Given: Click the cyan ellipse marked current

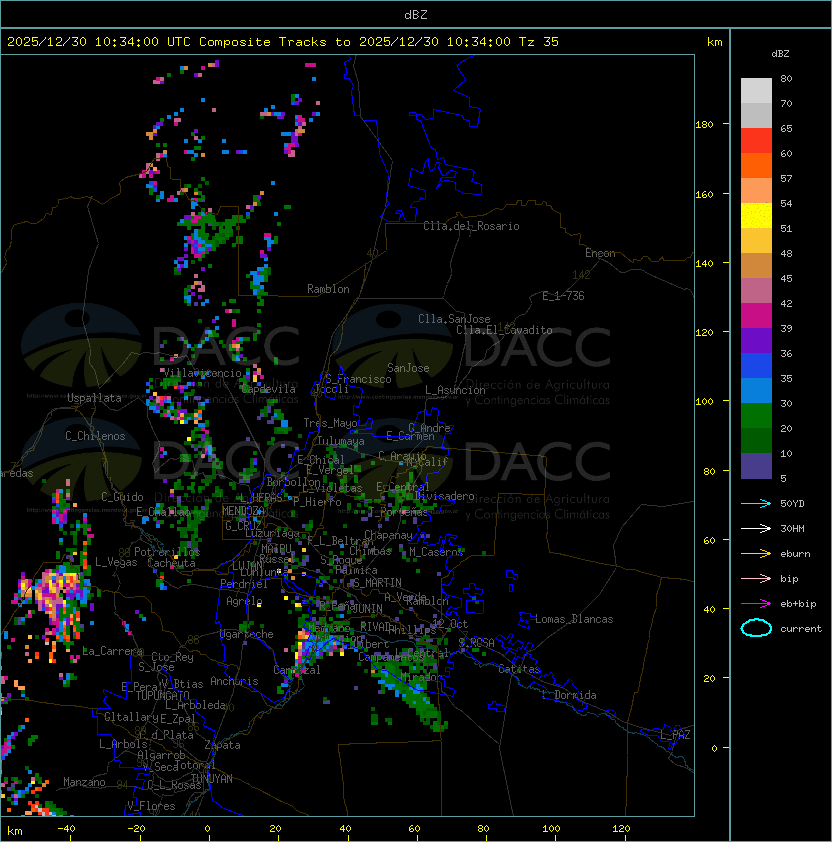Looking at the screenshot, I should 756,628.
